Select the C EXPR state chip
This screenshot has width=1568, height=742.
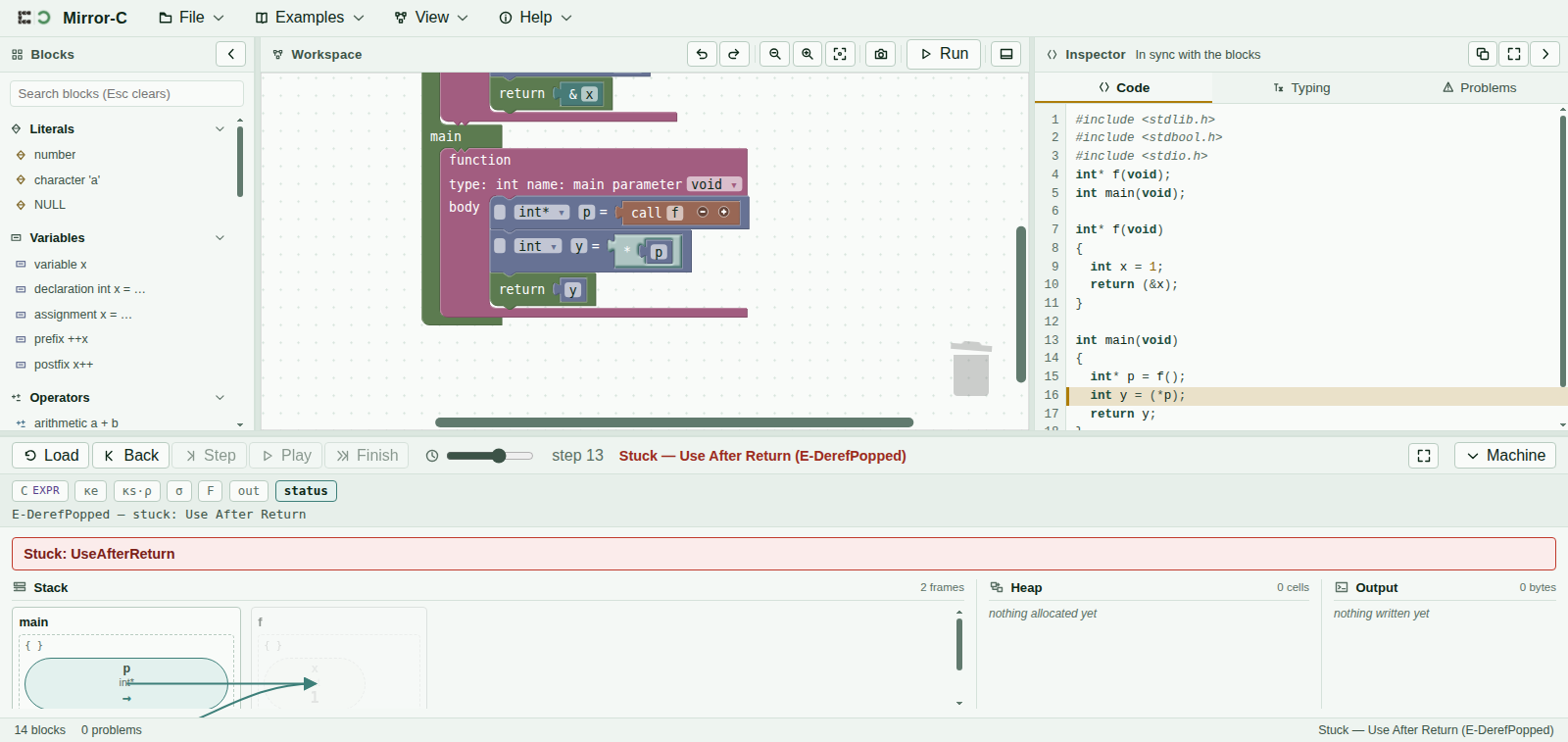tap(40, 491)
